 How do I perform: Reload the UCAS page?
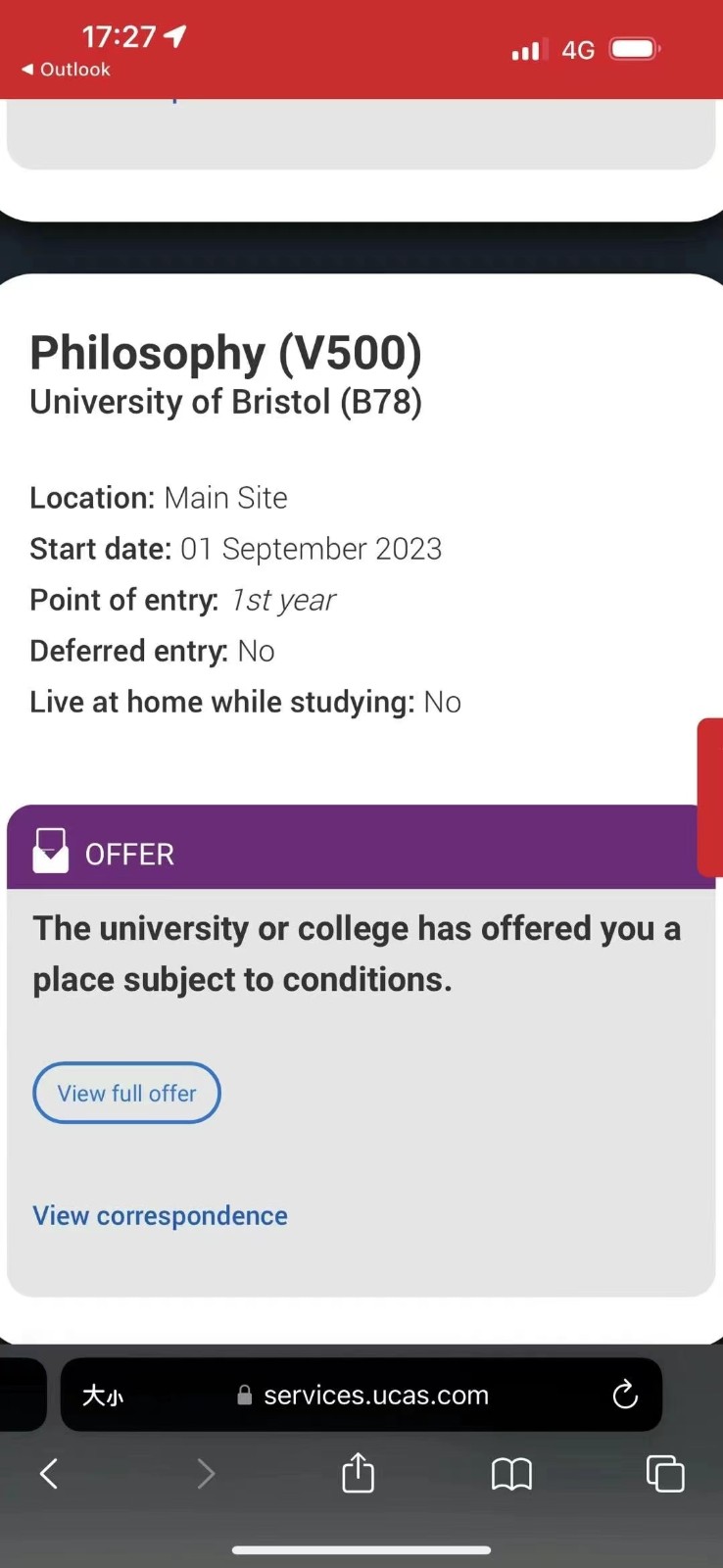[x=625, y=1395]
